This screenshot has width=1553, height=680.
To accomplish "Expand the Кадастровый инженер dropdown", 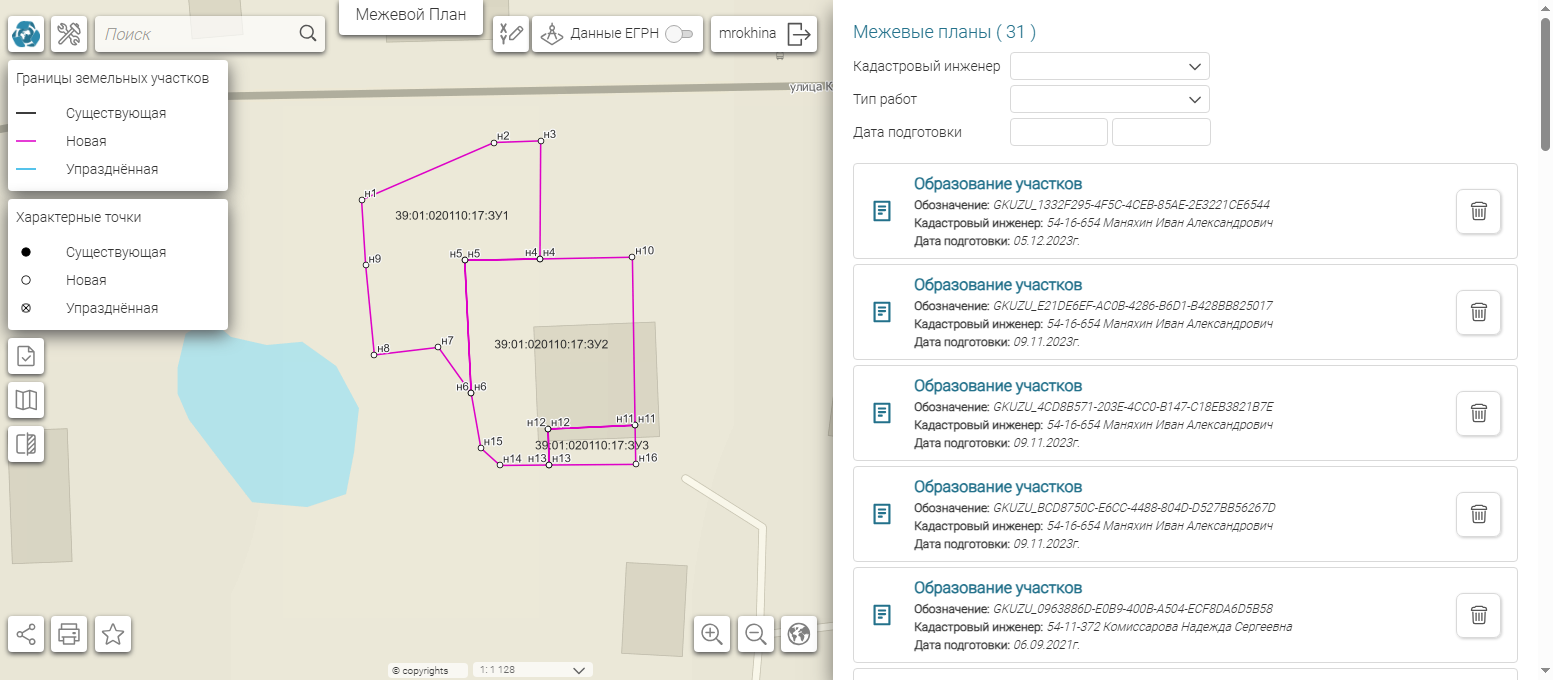I will 1110,67.
